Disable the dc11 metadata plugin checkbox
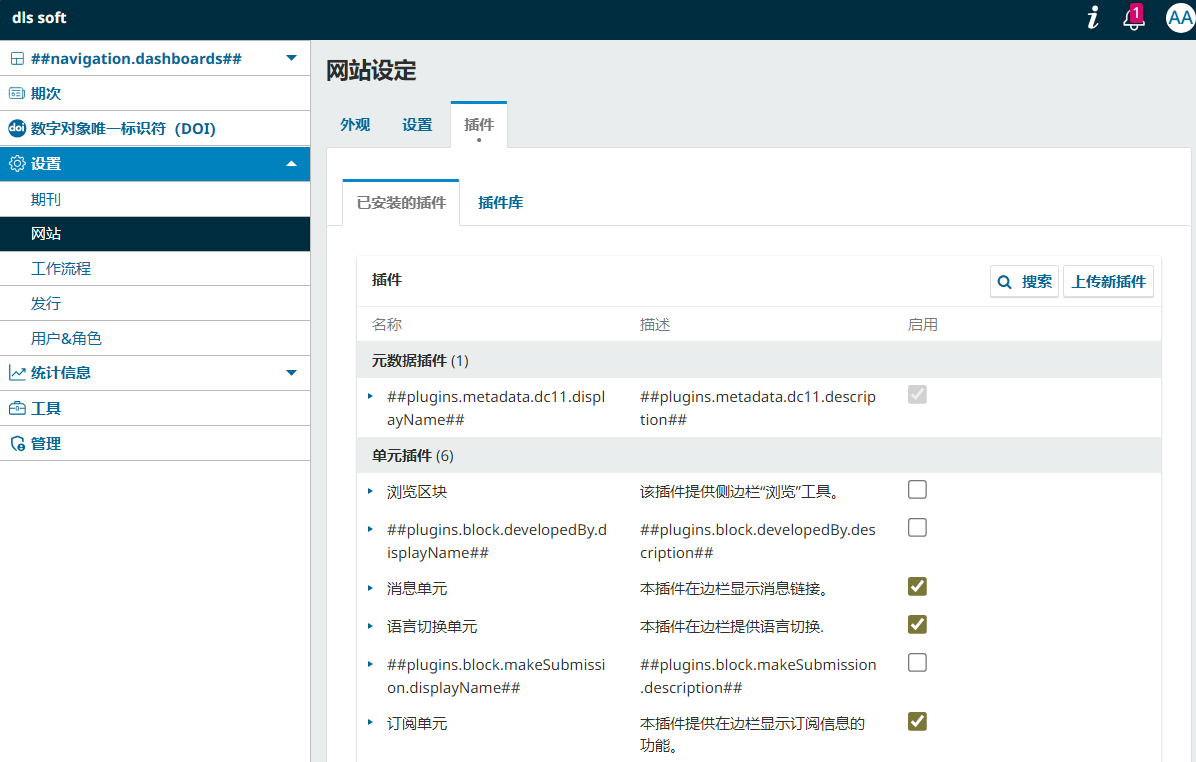This screenshot has width=1196, height=762. click(x=917, y=394)
